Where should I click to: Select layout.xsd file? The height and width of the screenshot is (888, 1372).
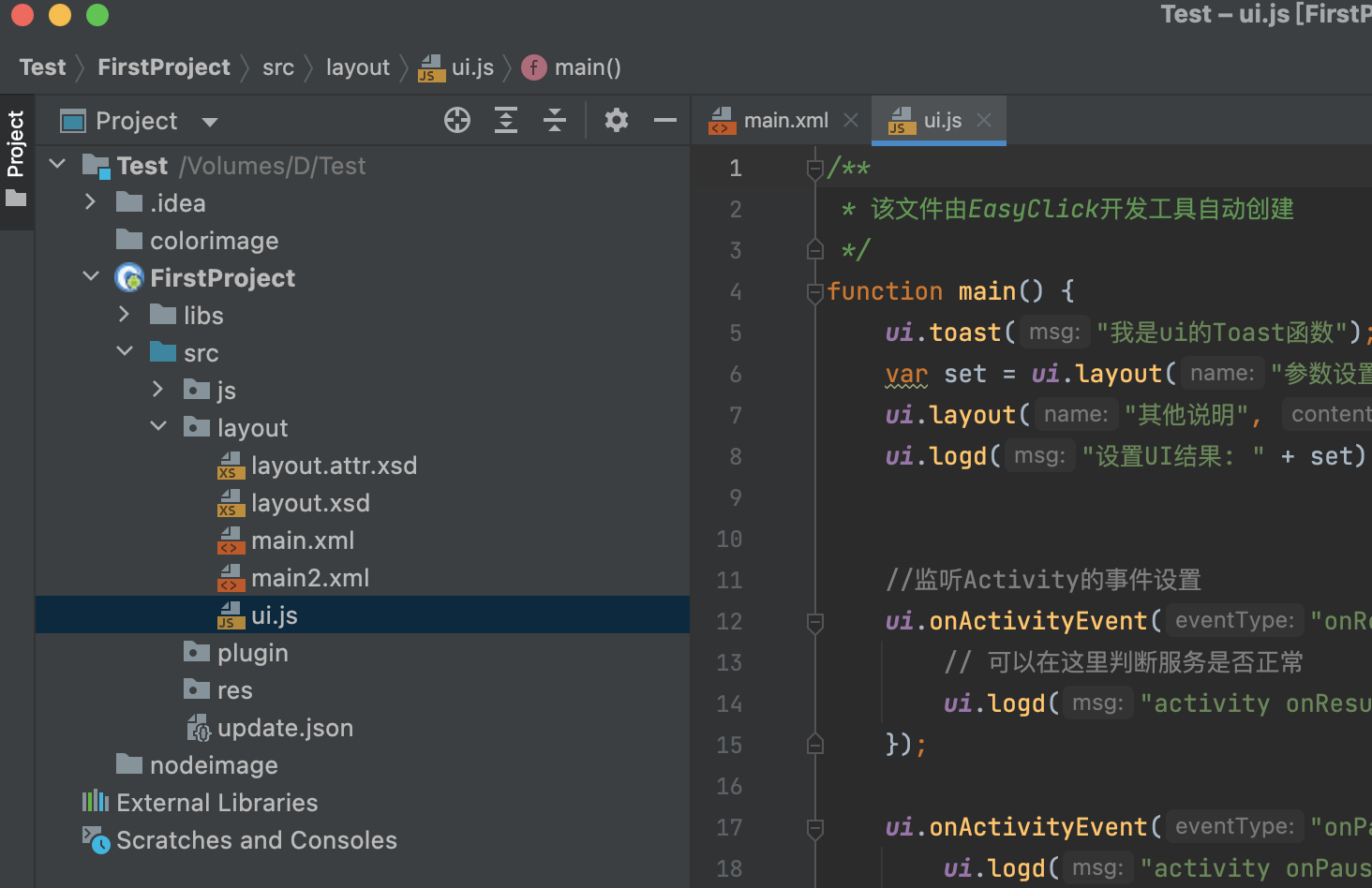pyautogui.click(x=310, y=503)
